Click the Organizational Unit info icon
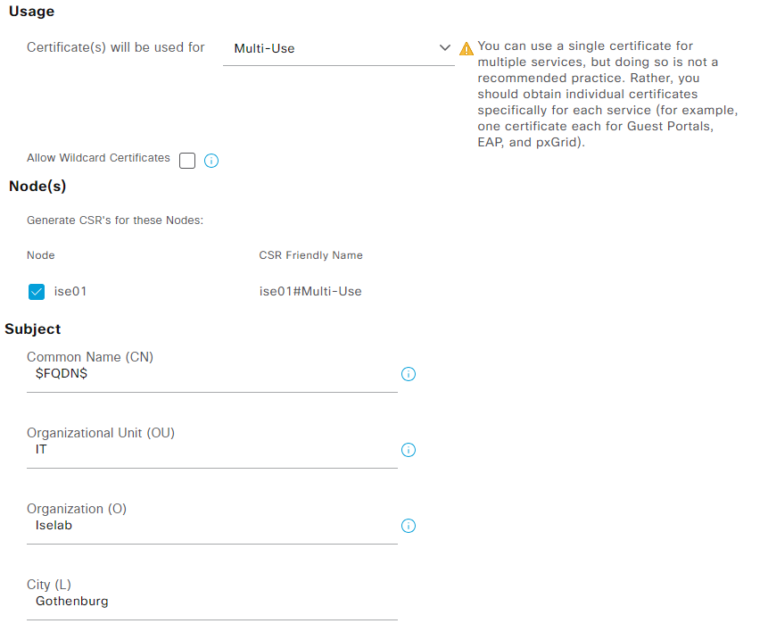Screen dimensions: 768x632 tap(408, 450)
